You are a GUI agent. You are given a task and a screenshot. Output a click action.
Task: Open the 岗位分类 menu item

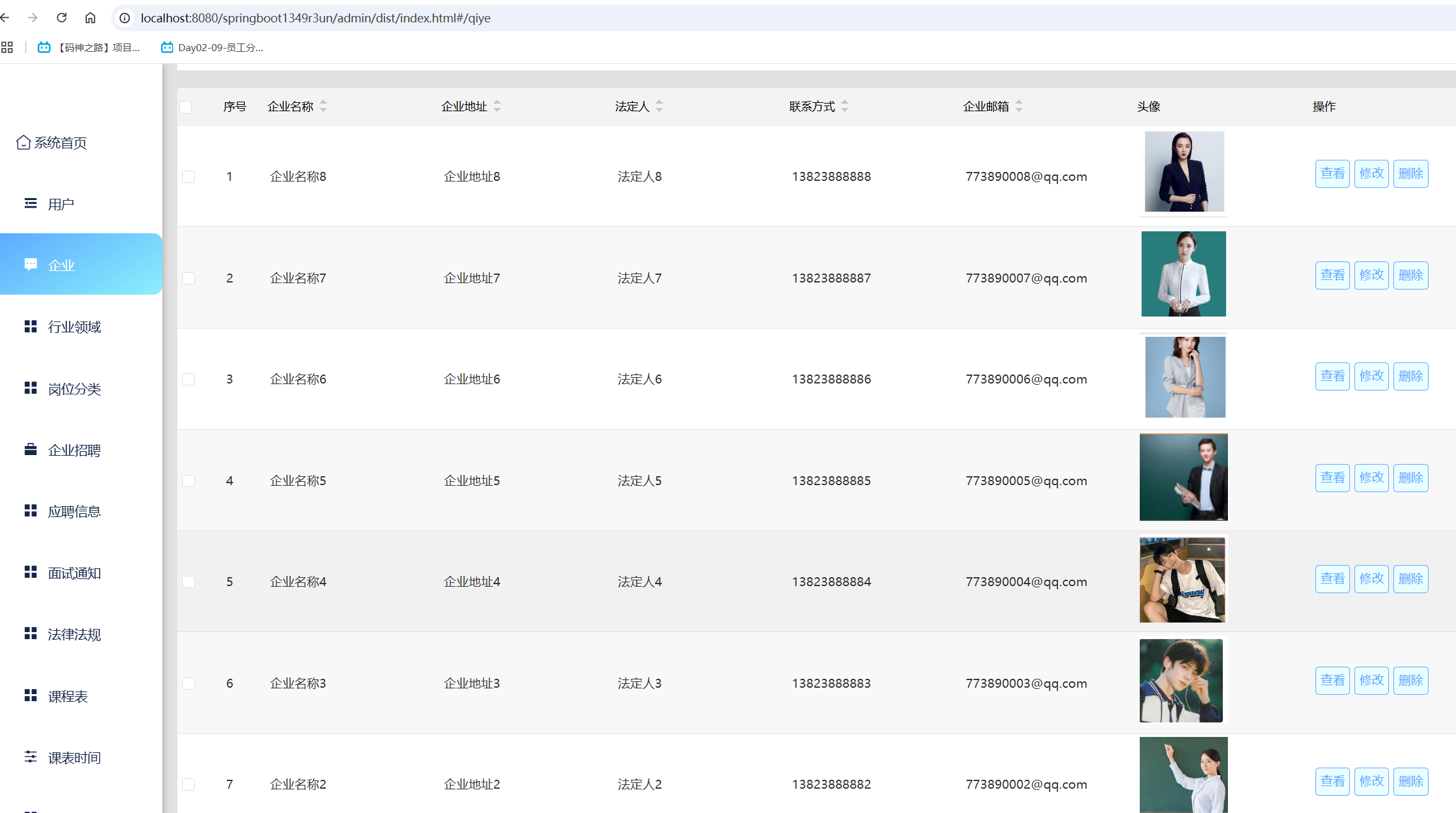74,389
